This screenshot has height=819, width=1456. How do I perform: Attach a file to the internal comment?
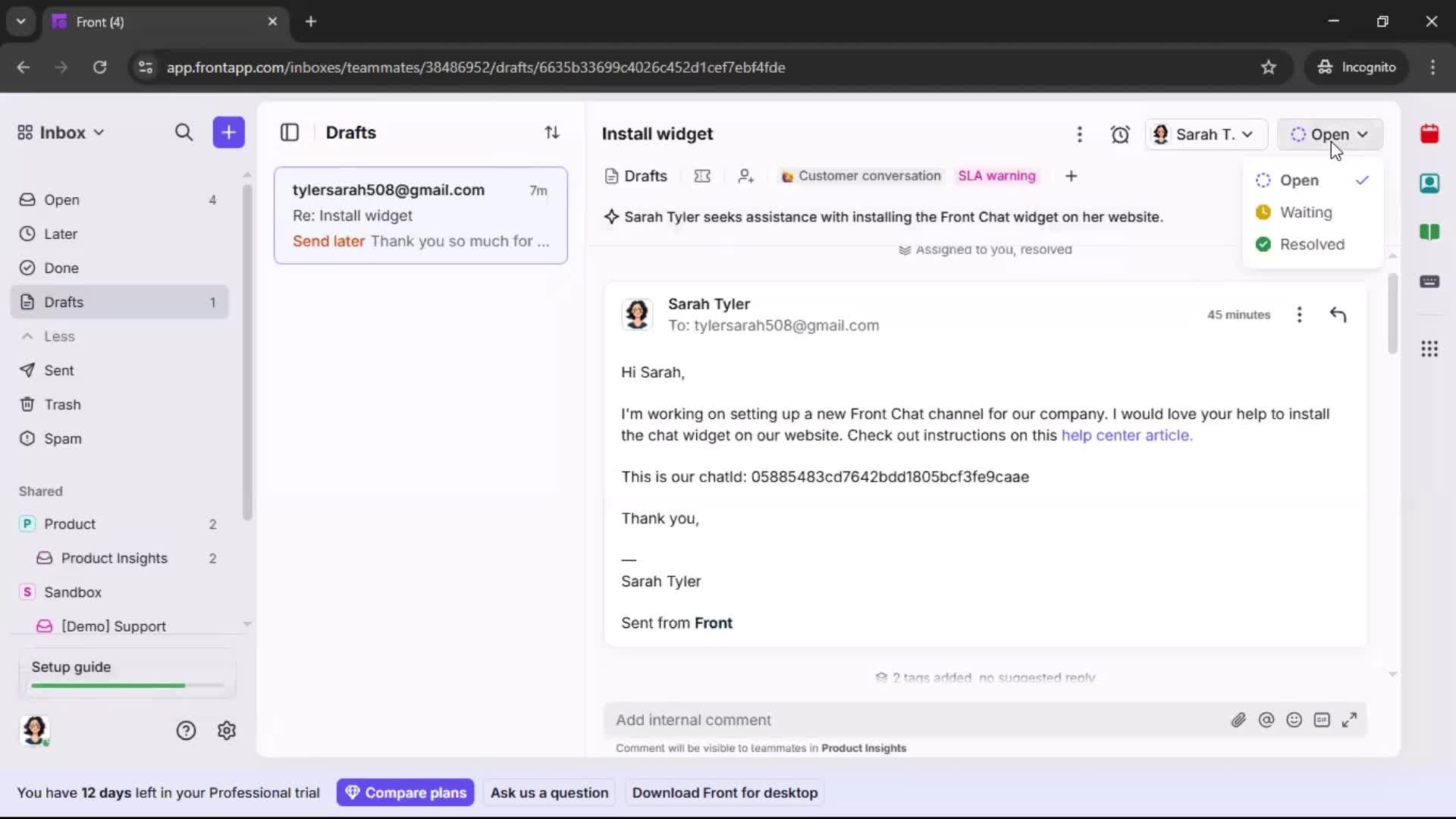[x=1239, y=720]
